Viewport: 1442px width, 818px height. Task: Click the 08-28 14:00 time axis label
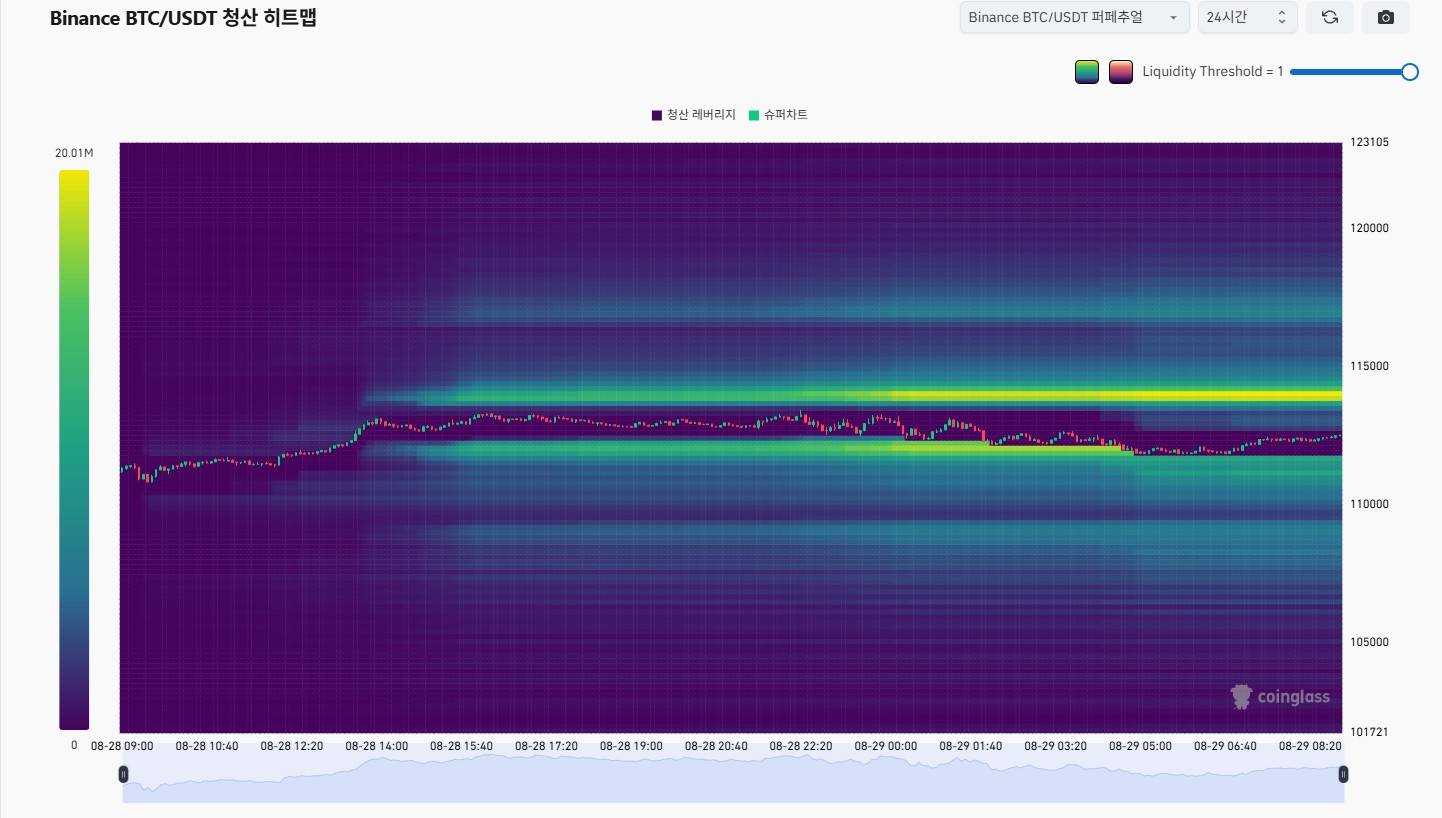[x=376, y=746]
